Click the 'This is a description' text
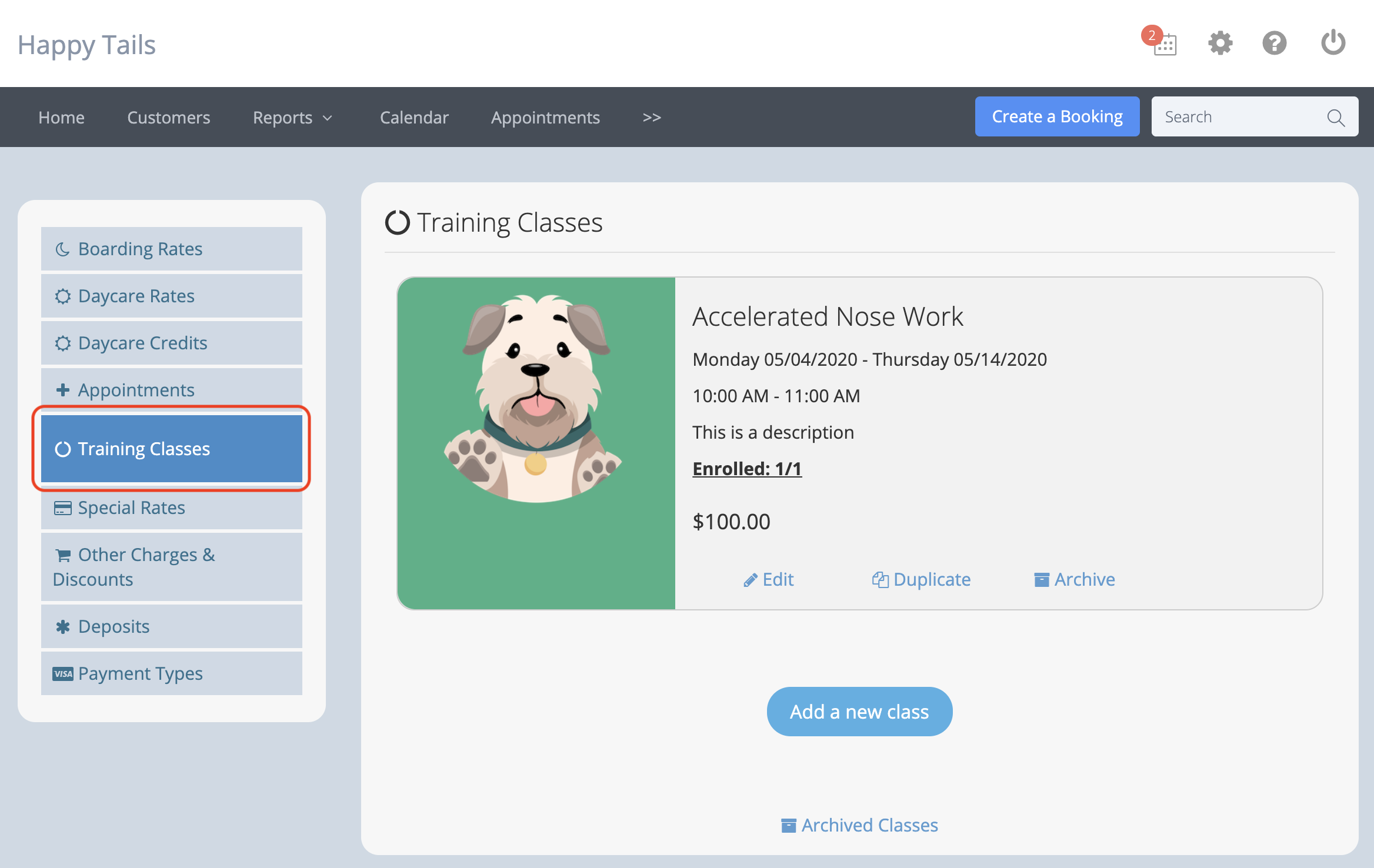Image resolution: width=1374 pixels, height=868 pixels. click(x=773, y=432)
